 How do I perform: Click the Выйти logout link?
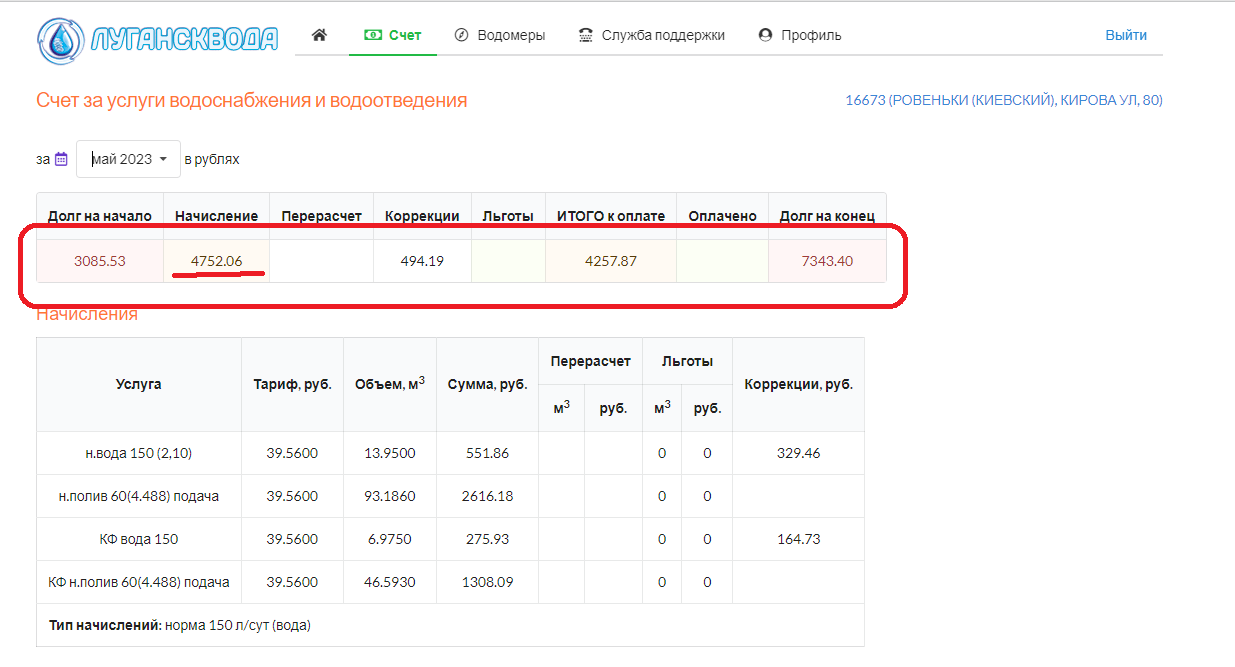[x=1126, y=35]
